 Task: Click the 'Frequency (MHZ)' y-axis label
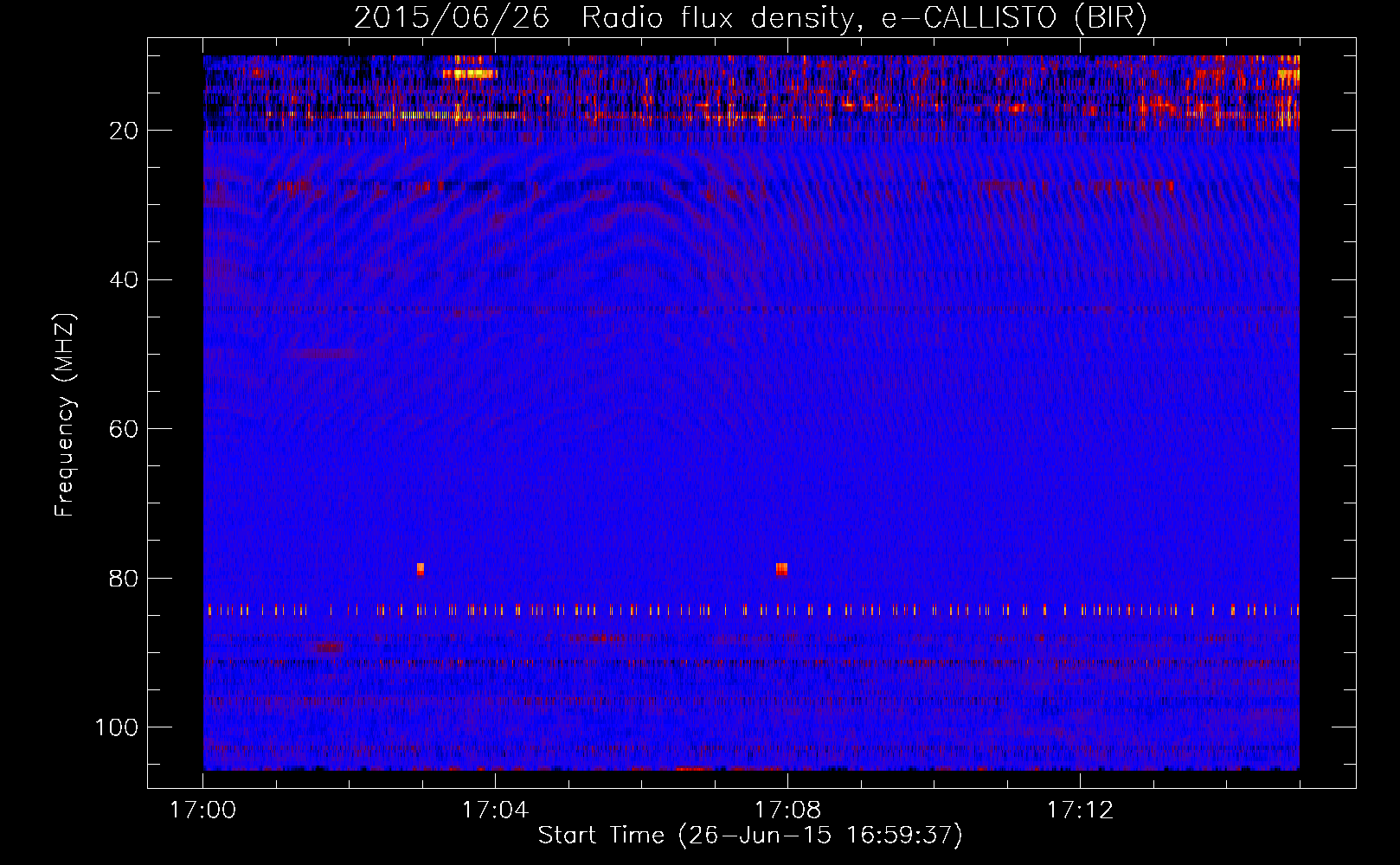pos(65,414)
